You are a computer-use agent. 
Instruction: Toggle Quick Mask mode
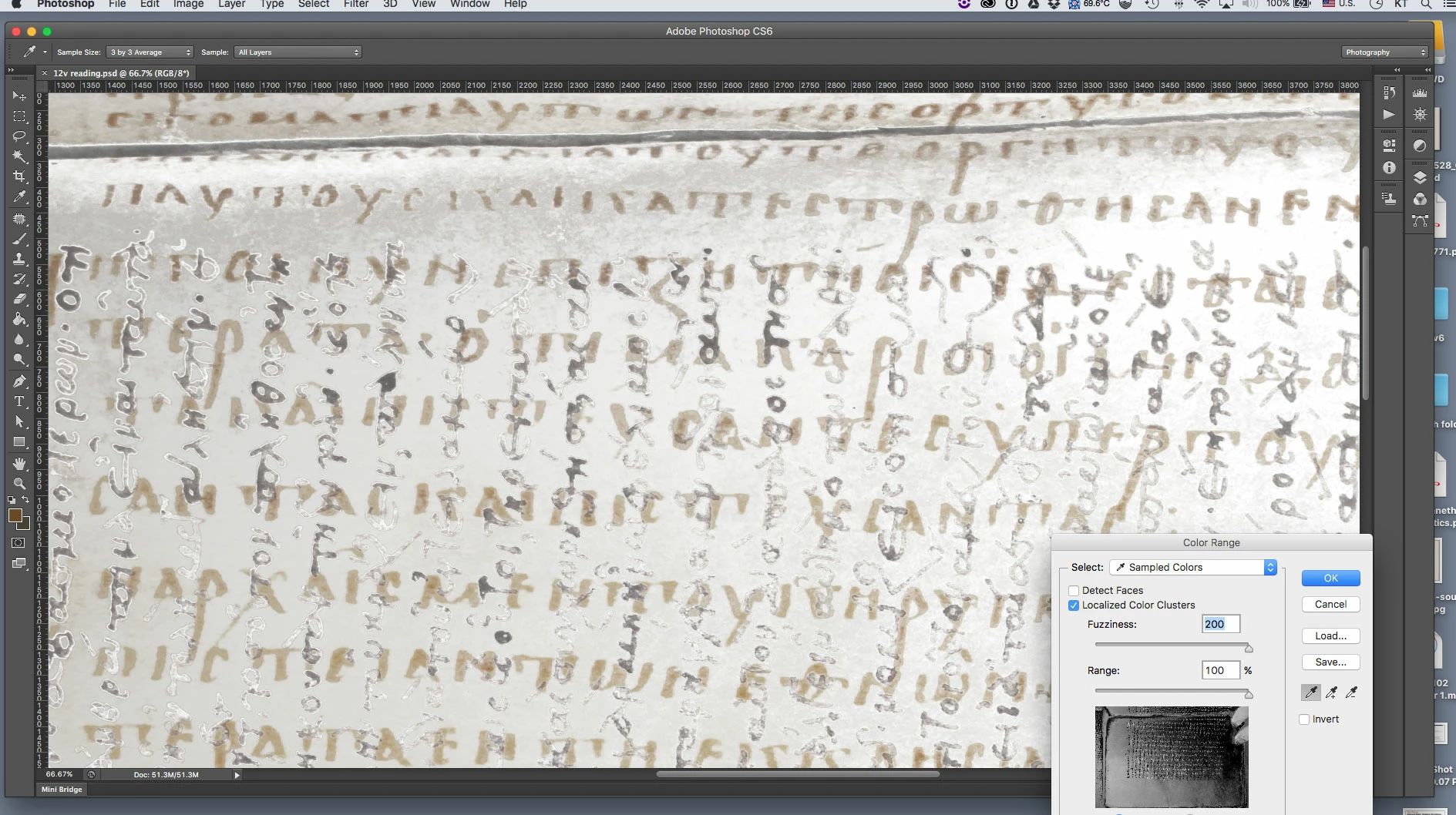pos(19,543)
